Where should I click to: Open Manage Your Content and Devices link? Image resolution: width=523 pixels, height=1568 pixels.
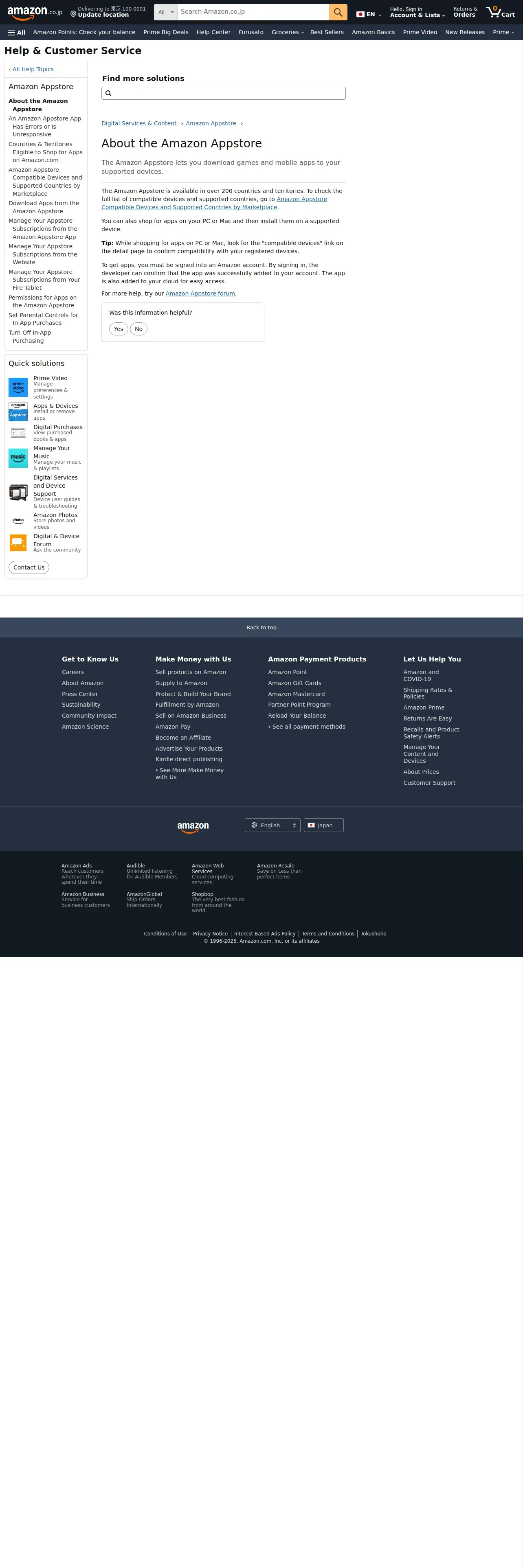pyautogui.click(x=421, y=753)
